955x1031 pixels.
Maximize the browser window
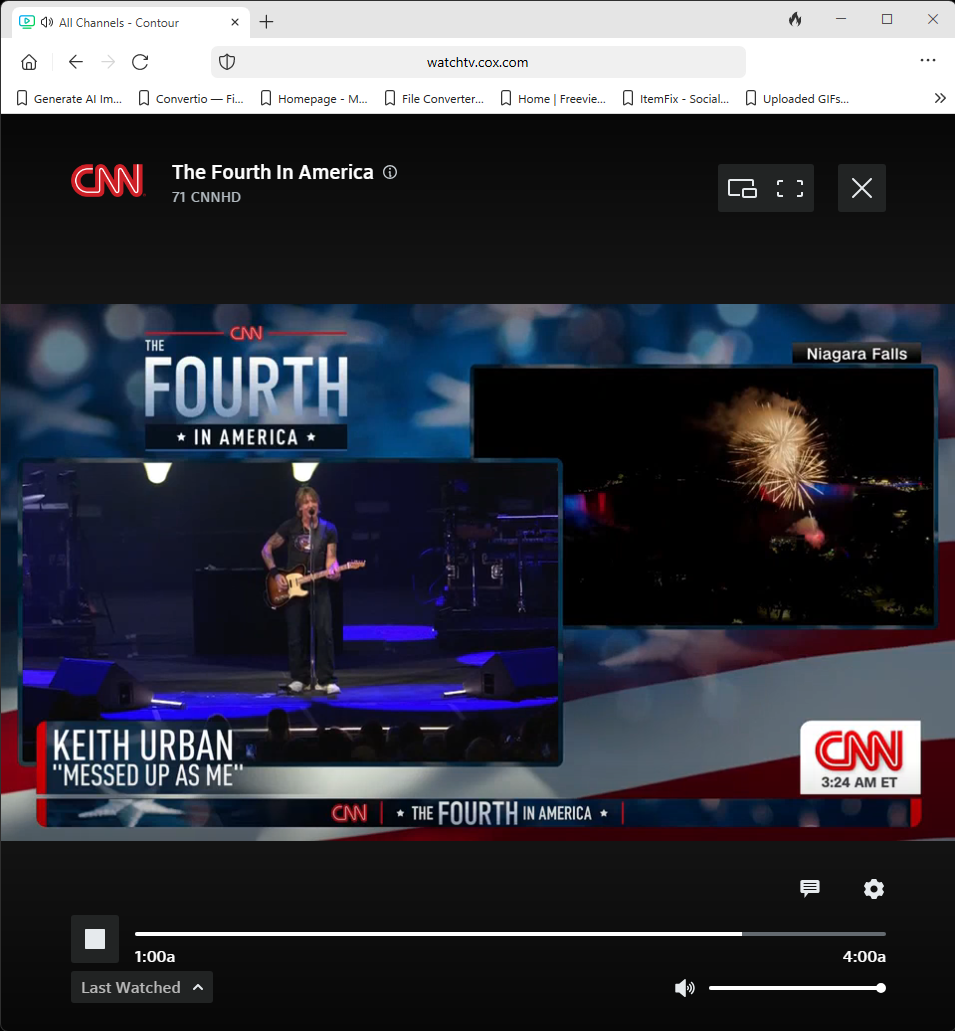(887, 19)
